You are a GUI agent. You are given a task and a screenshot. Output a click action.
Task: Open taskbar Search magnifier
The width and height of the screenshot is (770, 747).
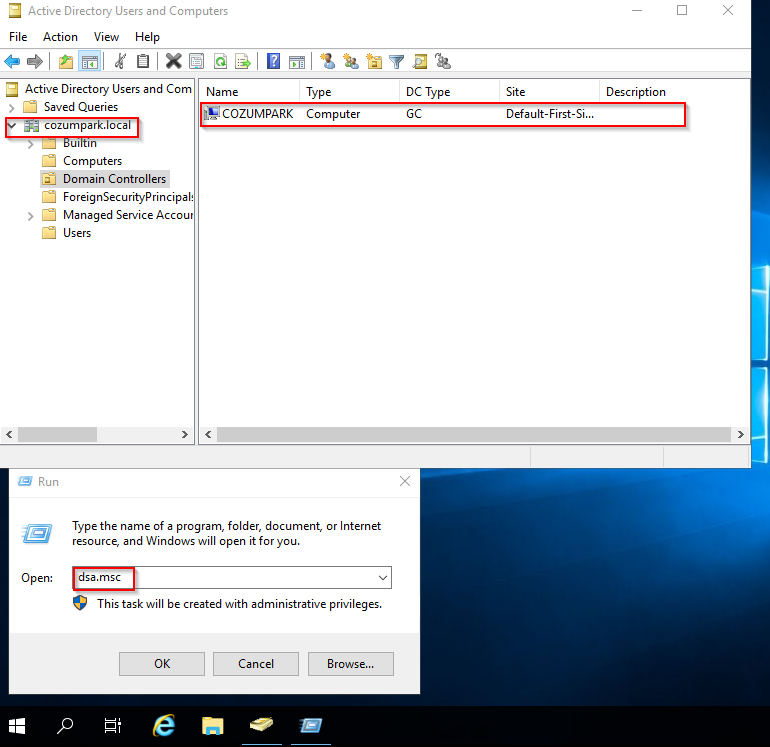tap(65, 726)
